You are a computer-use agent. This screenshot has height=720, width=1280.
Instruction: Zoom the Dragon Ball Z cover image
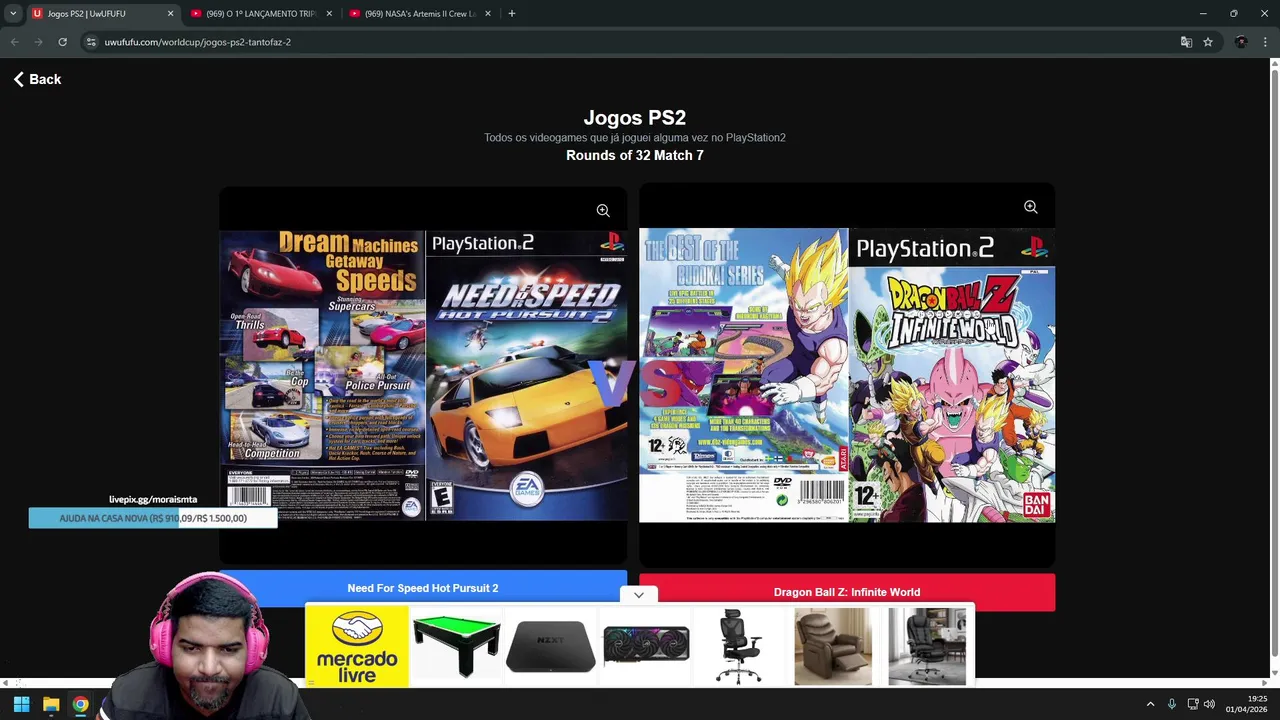tap(1030, 207)
